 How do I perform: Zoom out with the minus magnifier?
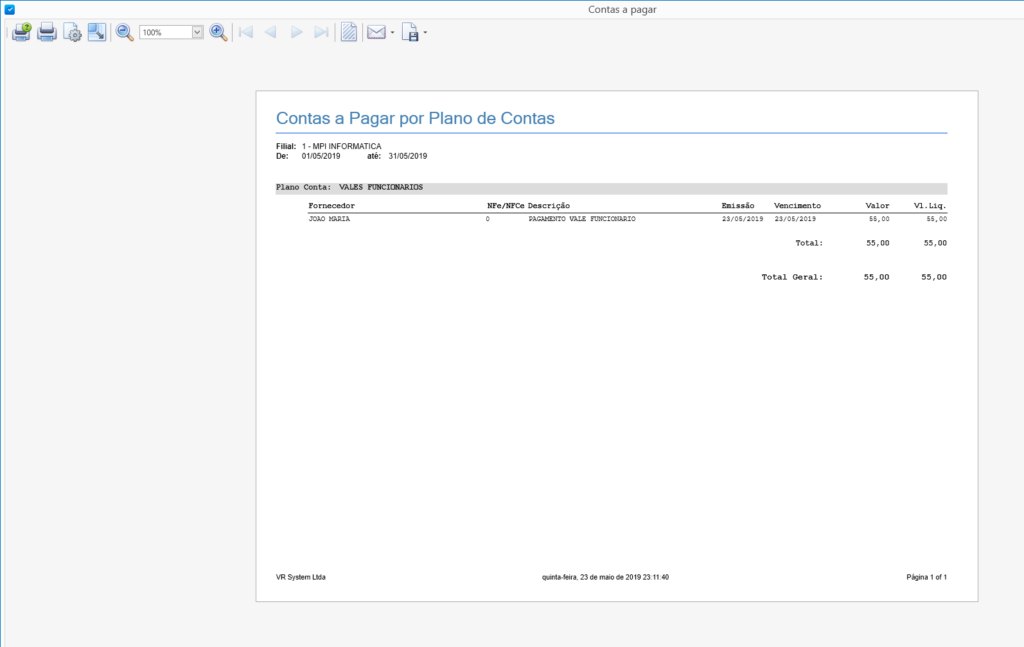pos(125,32)
